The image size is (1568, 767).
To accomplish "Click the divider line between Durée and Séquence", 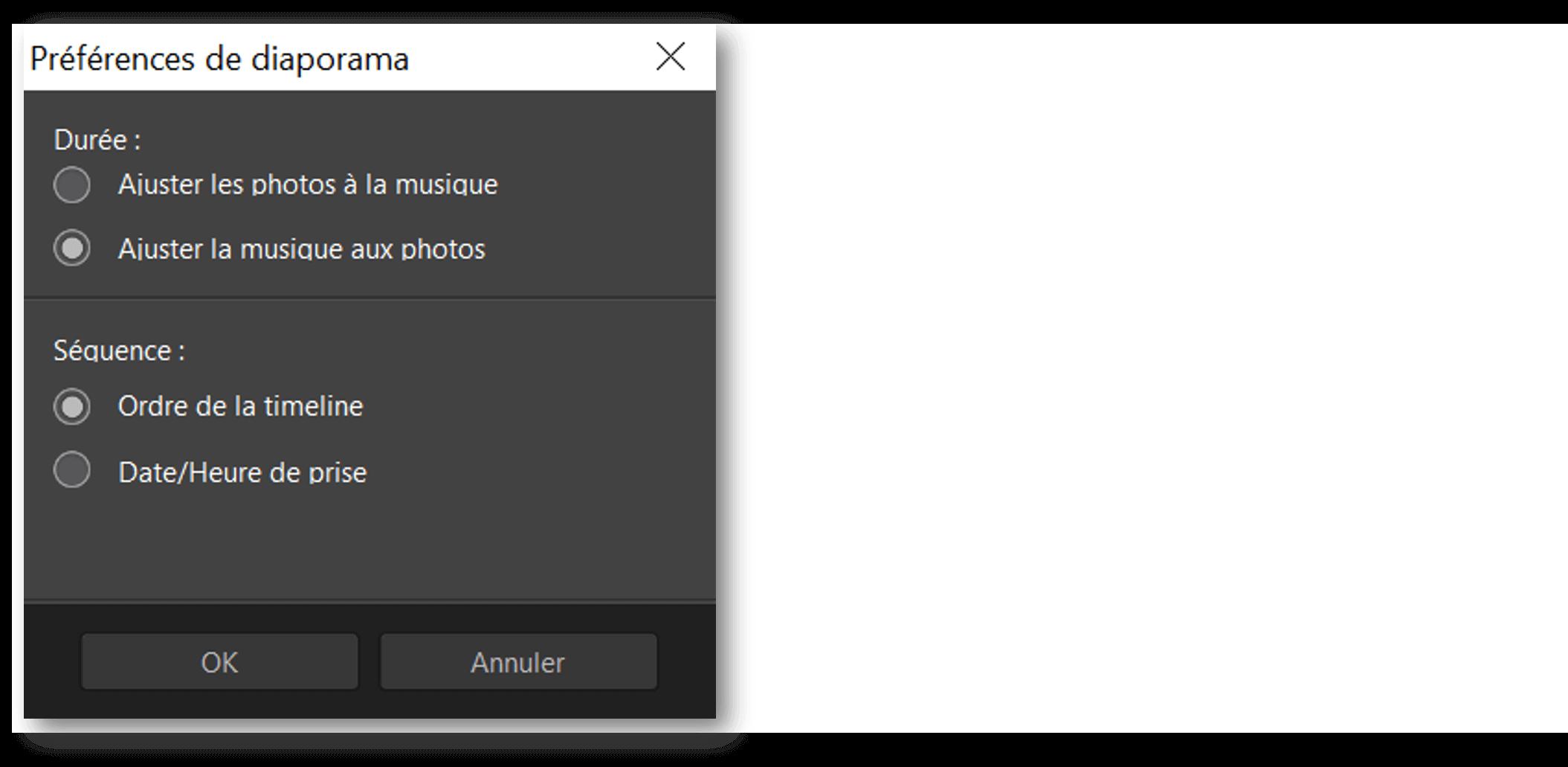I will (370, 298).
